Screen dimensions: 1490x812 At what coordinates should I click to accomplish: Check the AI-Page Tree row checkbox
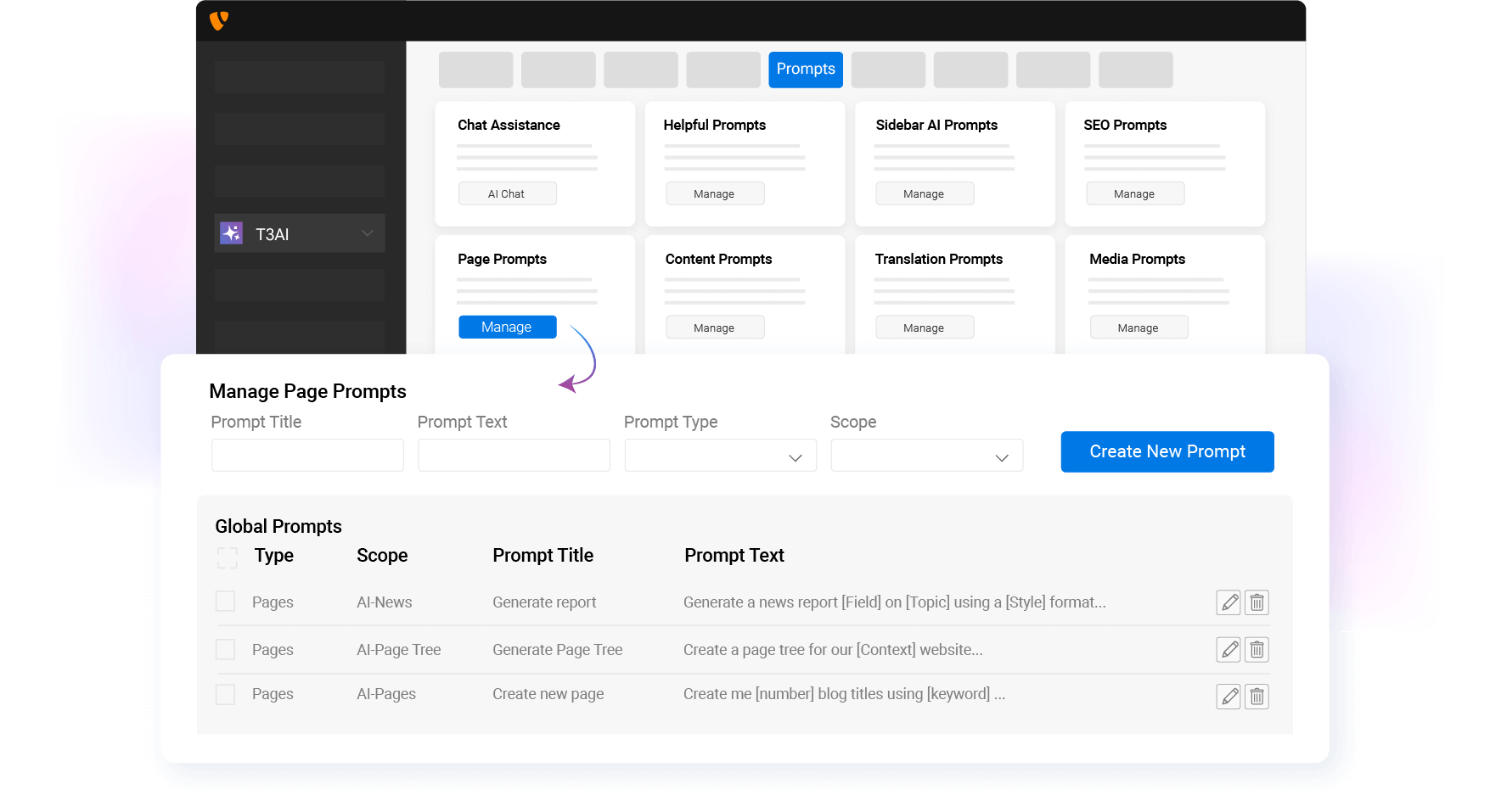pyautogui.click(x=225, y=649)
